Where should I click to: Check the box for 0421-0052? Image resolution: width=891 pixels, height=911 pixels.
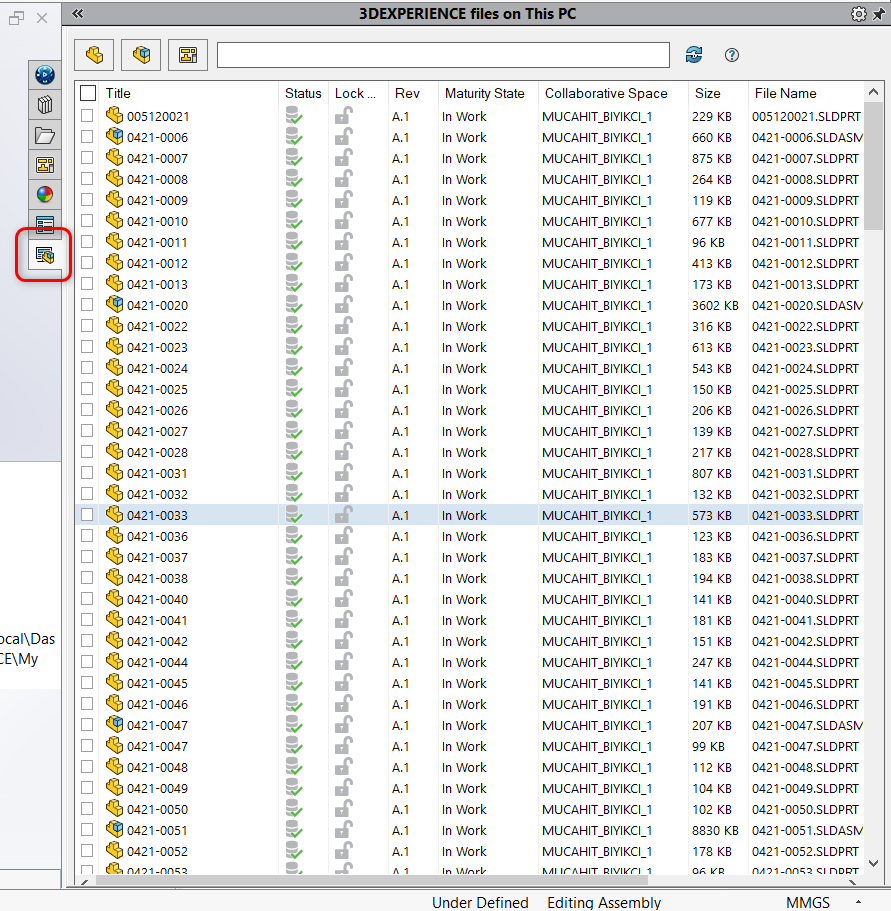coord(87,851)
